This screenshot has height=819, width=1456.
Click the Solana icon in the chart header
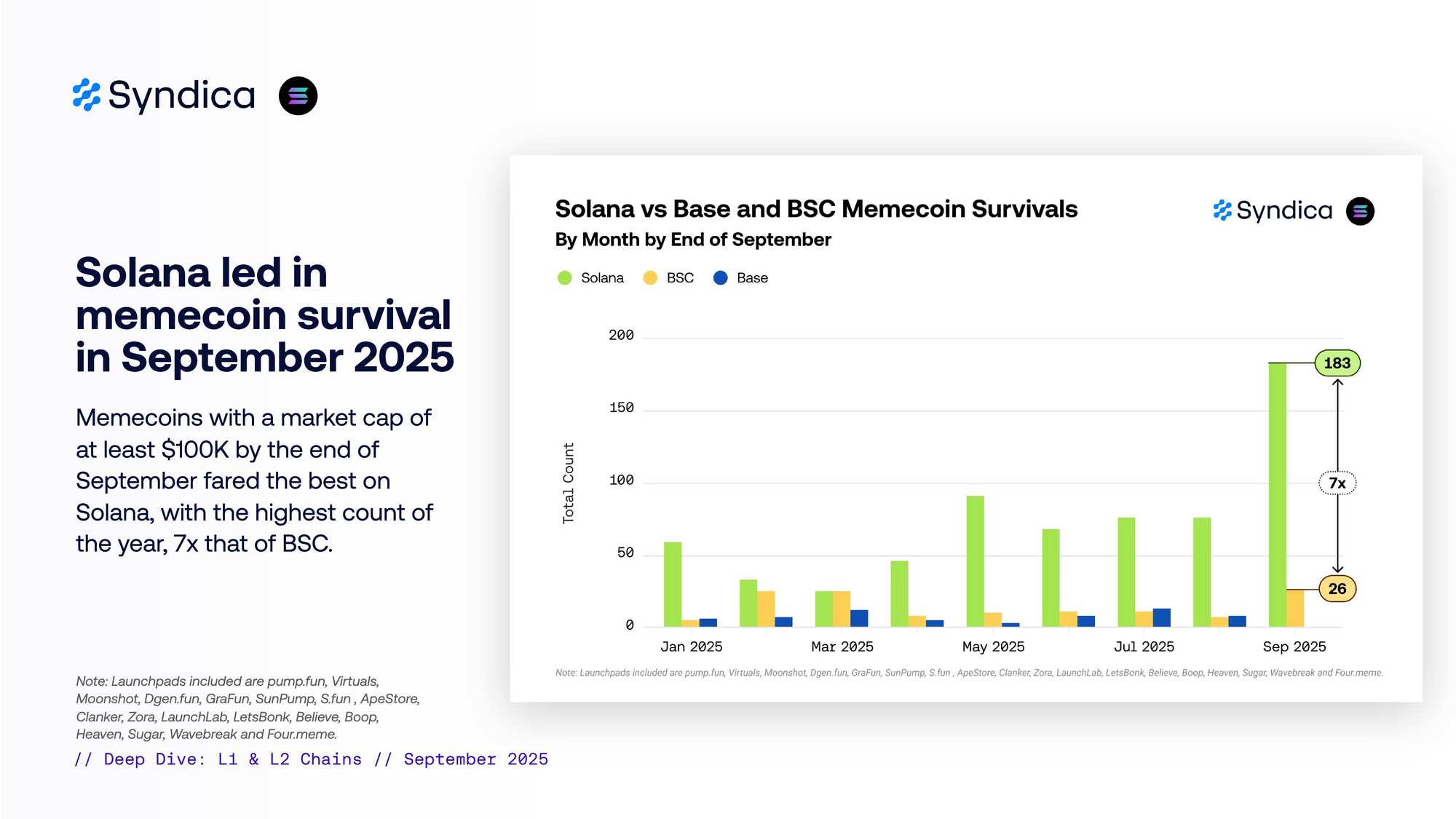pos(1359,211)
